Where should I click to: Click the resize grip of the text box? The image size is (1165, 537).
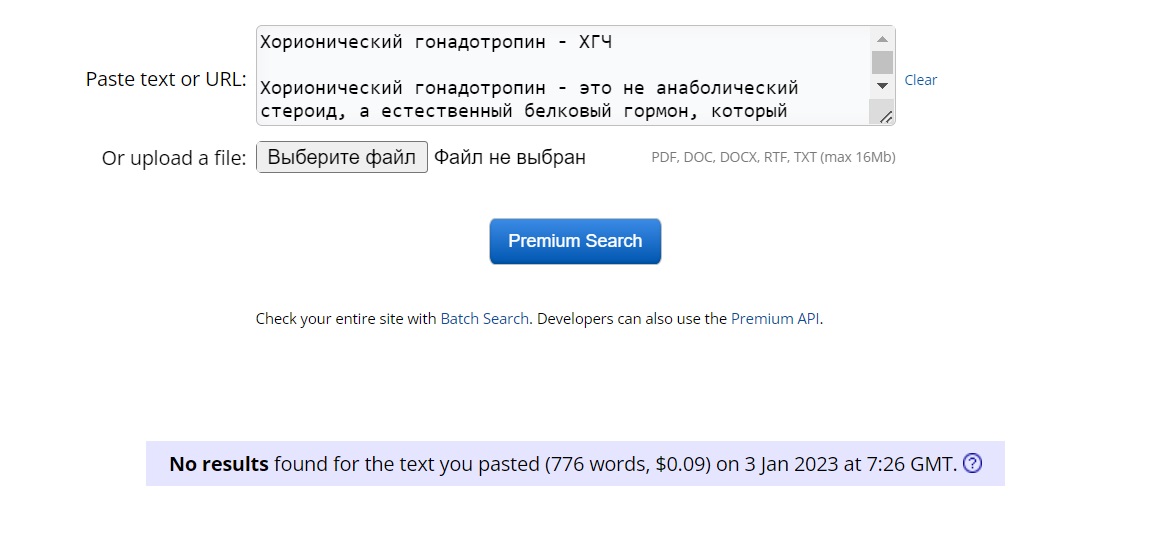pyautogui.click(x=886, y=117)
